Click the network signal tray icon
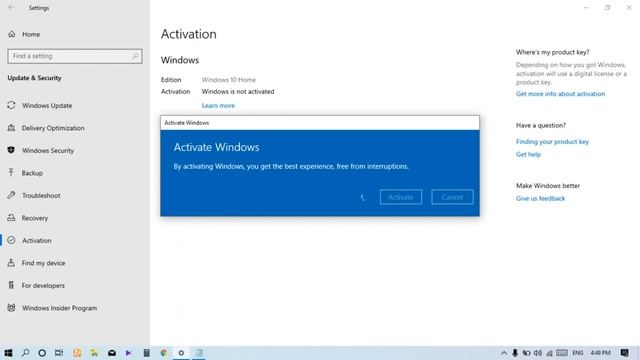The height and width of the screenshot is (360, 640). coord(549,353)
